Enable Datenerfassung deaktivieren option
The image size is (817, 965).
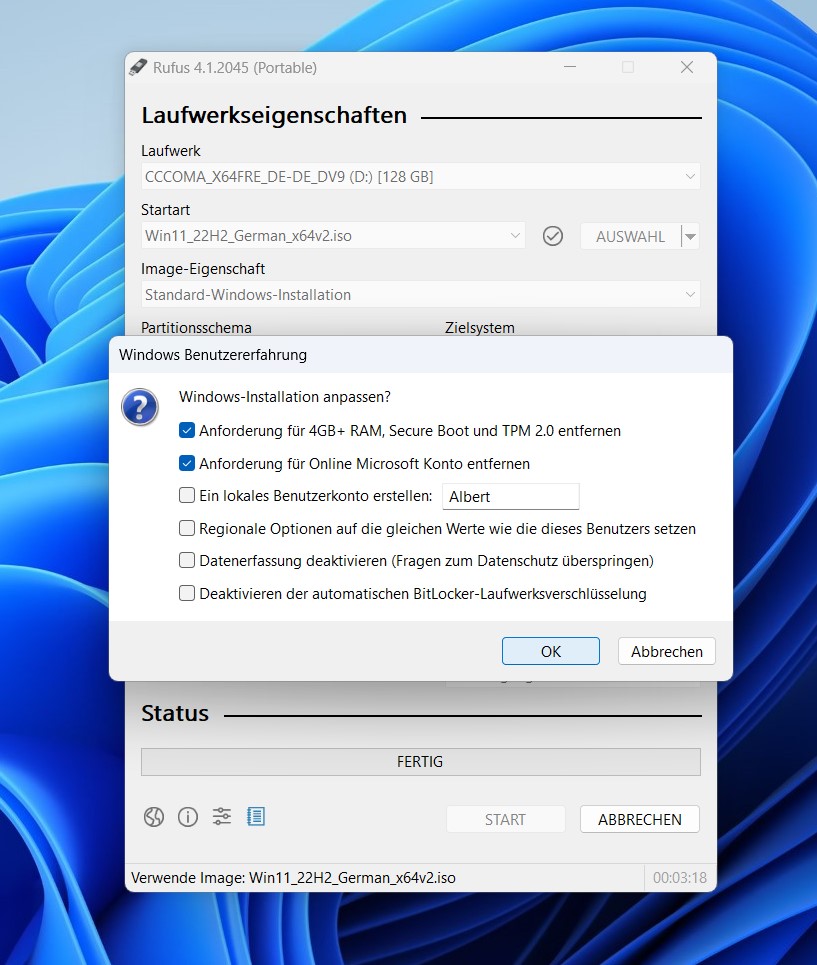(187, 560)
